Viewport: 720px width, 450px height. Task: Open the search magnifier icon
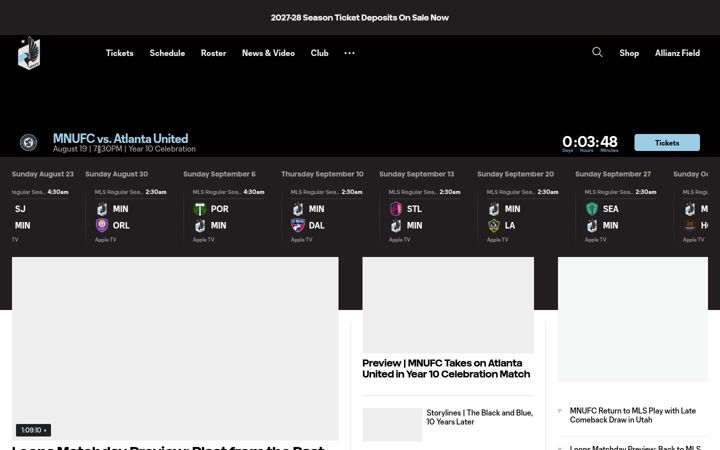[597, 52]
